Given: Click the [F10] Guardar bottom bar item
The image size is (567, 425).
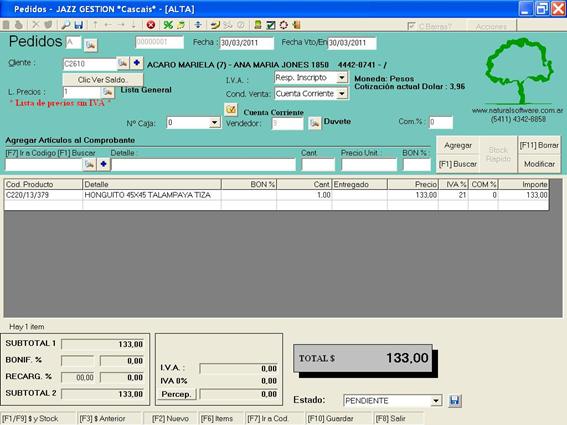Looking at the screenshot, I should 331,418.
